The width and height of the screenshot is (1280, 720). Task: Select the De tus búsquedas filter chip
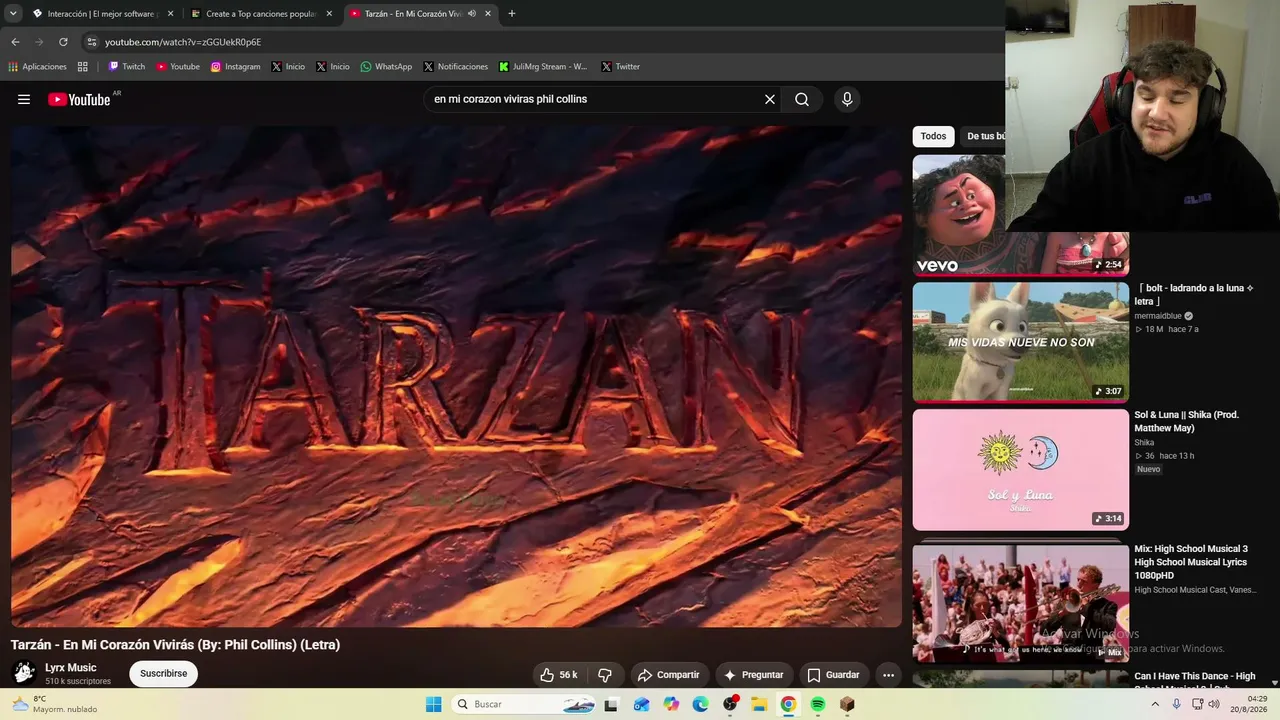[984, 136]
